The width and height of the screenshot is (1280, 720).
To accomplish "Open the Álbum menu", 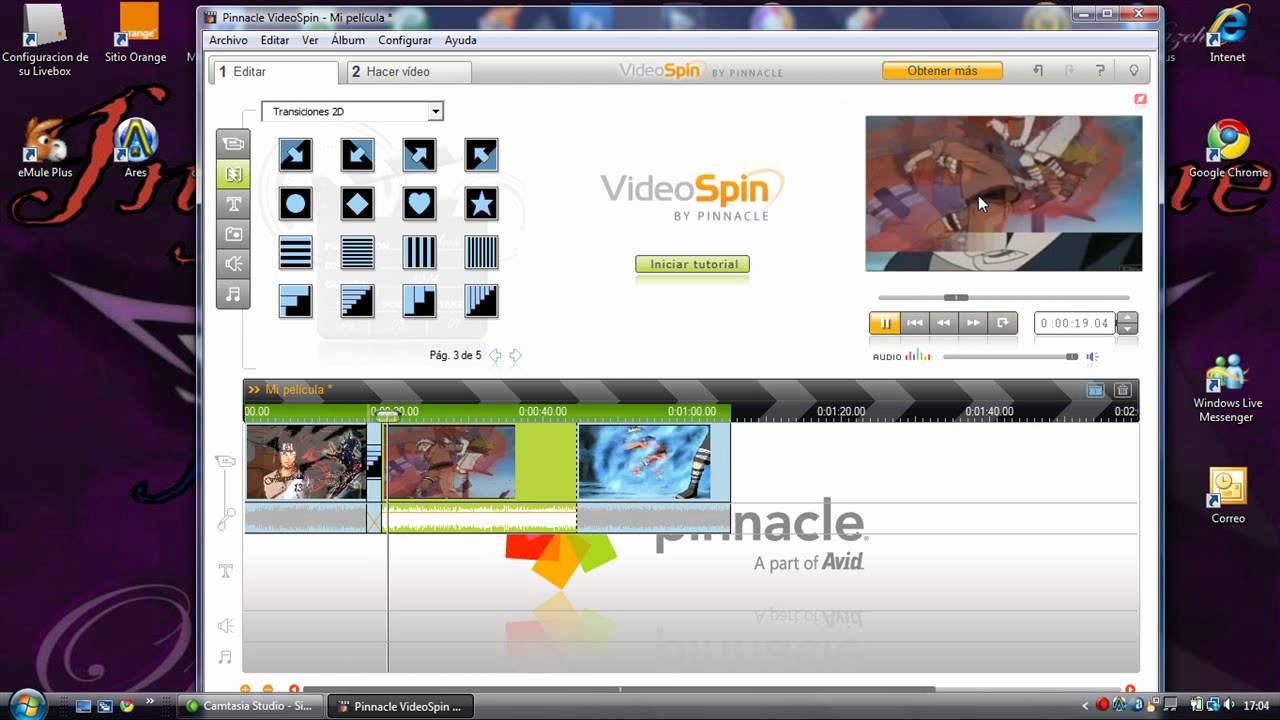I will coord(348,40).
